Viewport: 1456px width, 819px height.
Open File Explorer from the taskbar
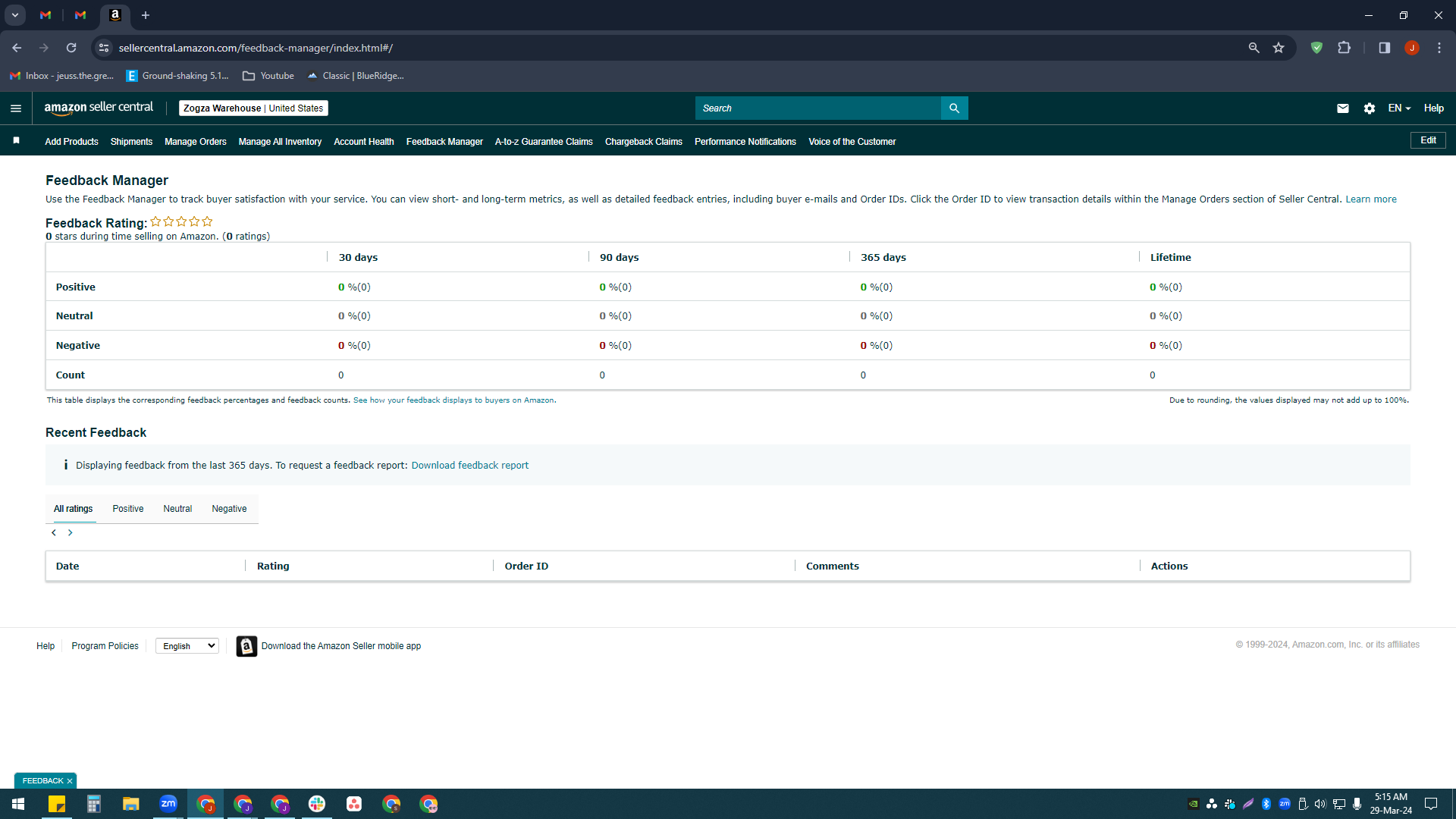pyautogui.click(x=131, y=804)
